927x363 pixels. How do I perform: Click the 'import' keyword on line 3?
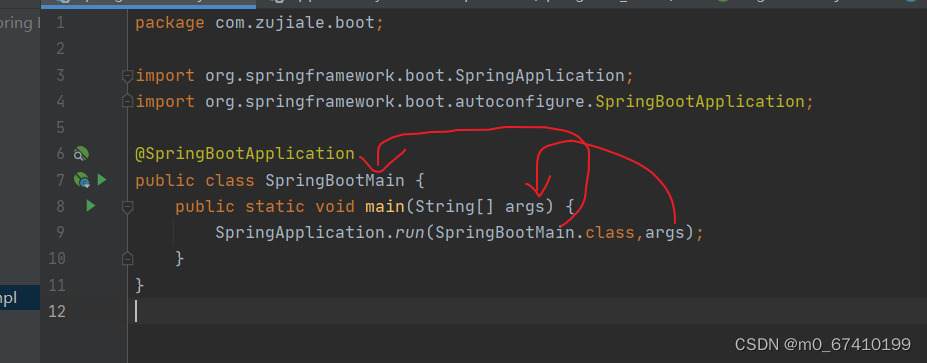165,76
